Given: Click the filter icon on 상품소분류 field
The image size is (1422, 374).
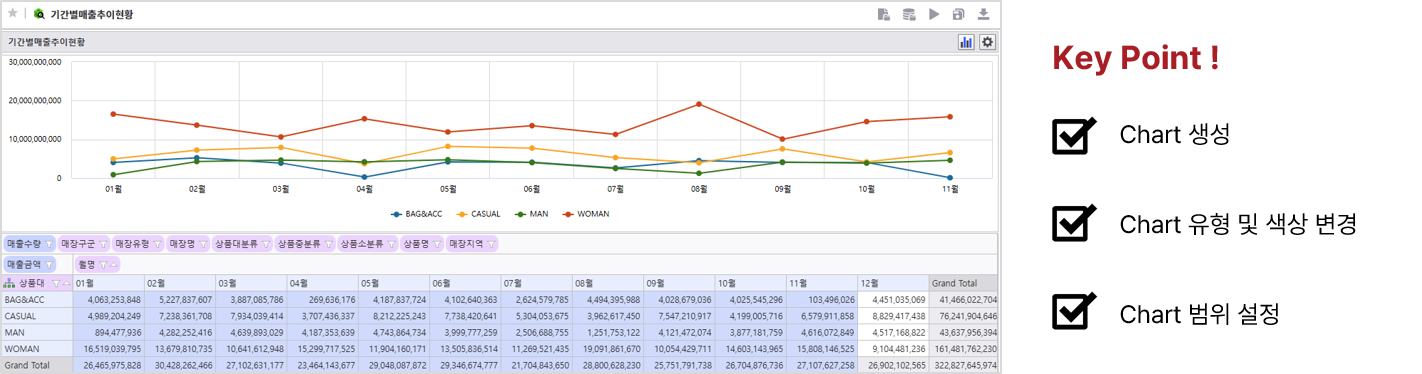Looking at the screenshot, I should click(391, 244).
